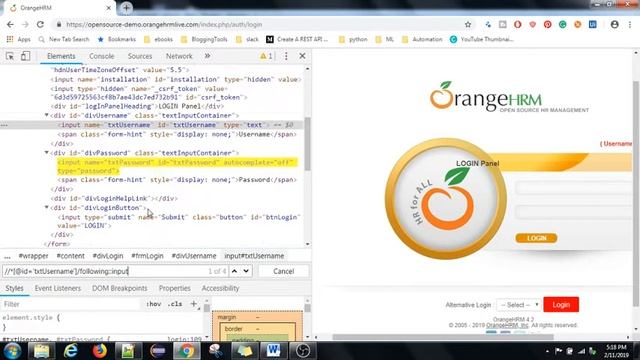Click the #content breadcrumb

pyautogui.click(x=71, y=256)
